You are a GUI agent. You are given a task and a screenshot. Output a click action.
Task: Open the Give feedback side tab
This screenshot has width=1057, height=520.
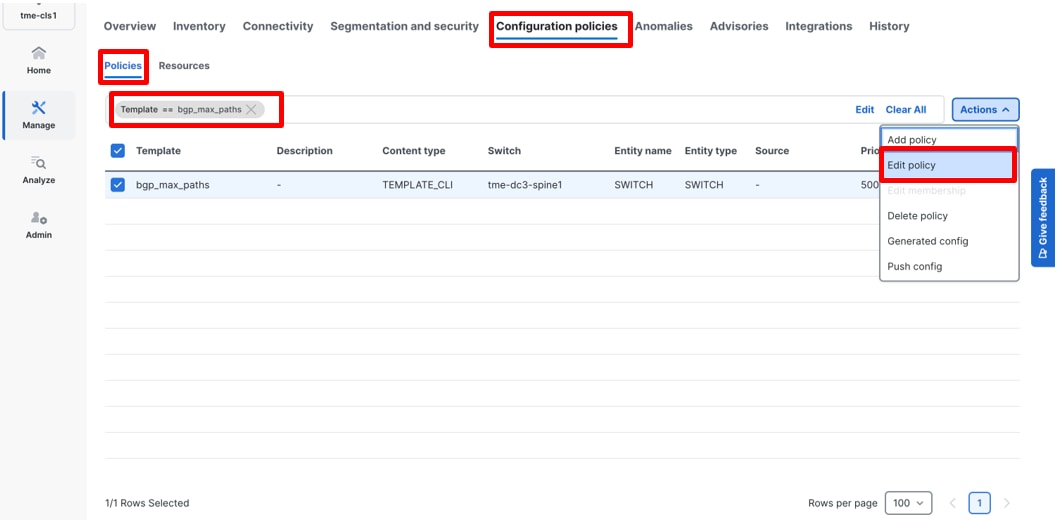click(1043, 218)
